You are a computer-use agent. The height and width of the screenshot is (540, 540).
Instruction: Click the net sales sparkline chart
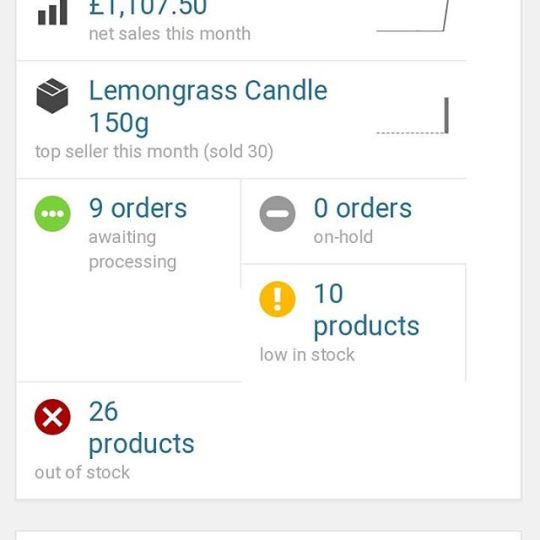coord(413,15)
